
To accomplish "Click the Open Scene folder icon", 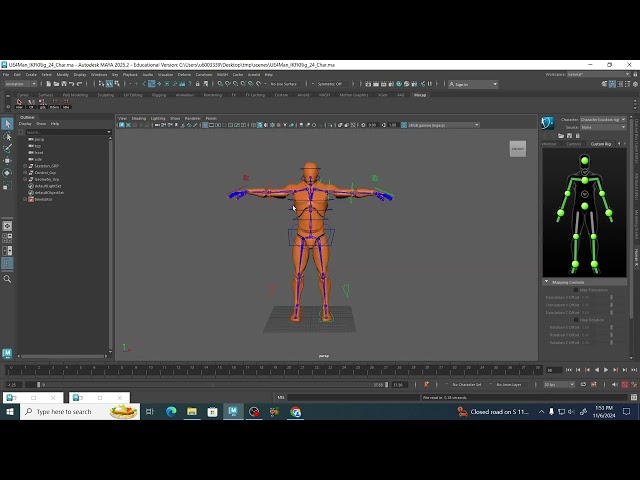I will [56, 84].
